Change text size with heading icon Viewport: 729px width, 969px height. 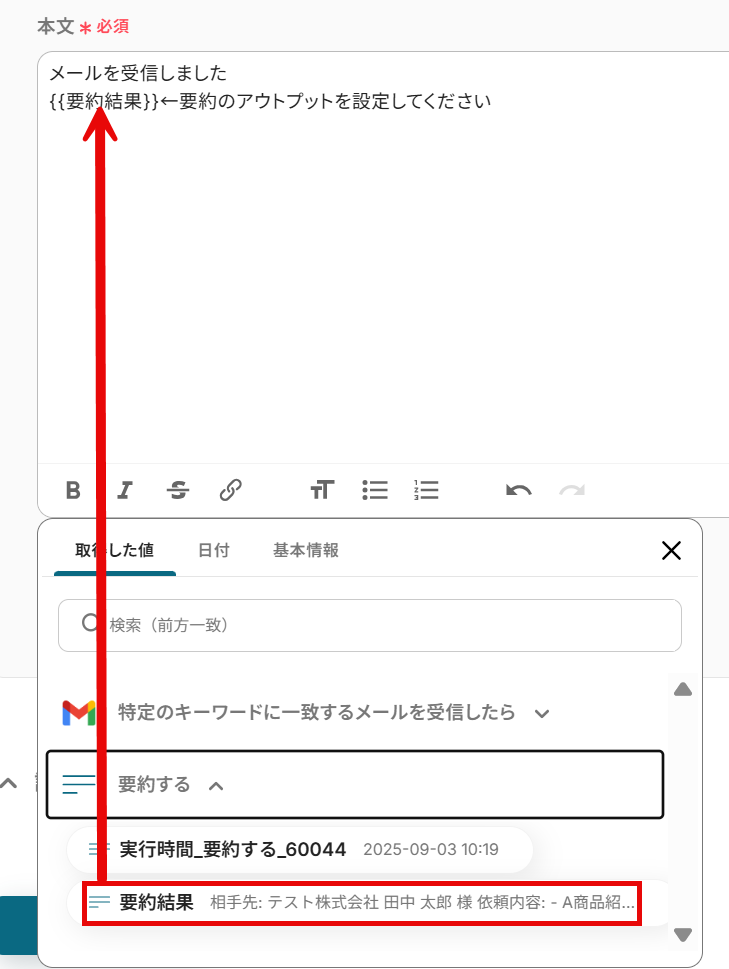coord(322,490)
